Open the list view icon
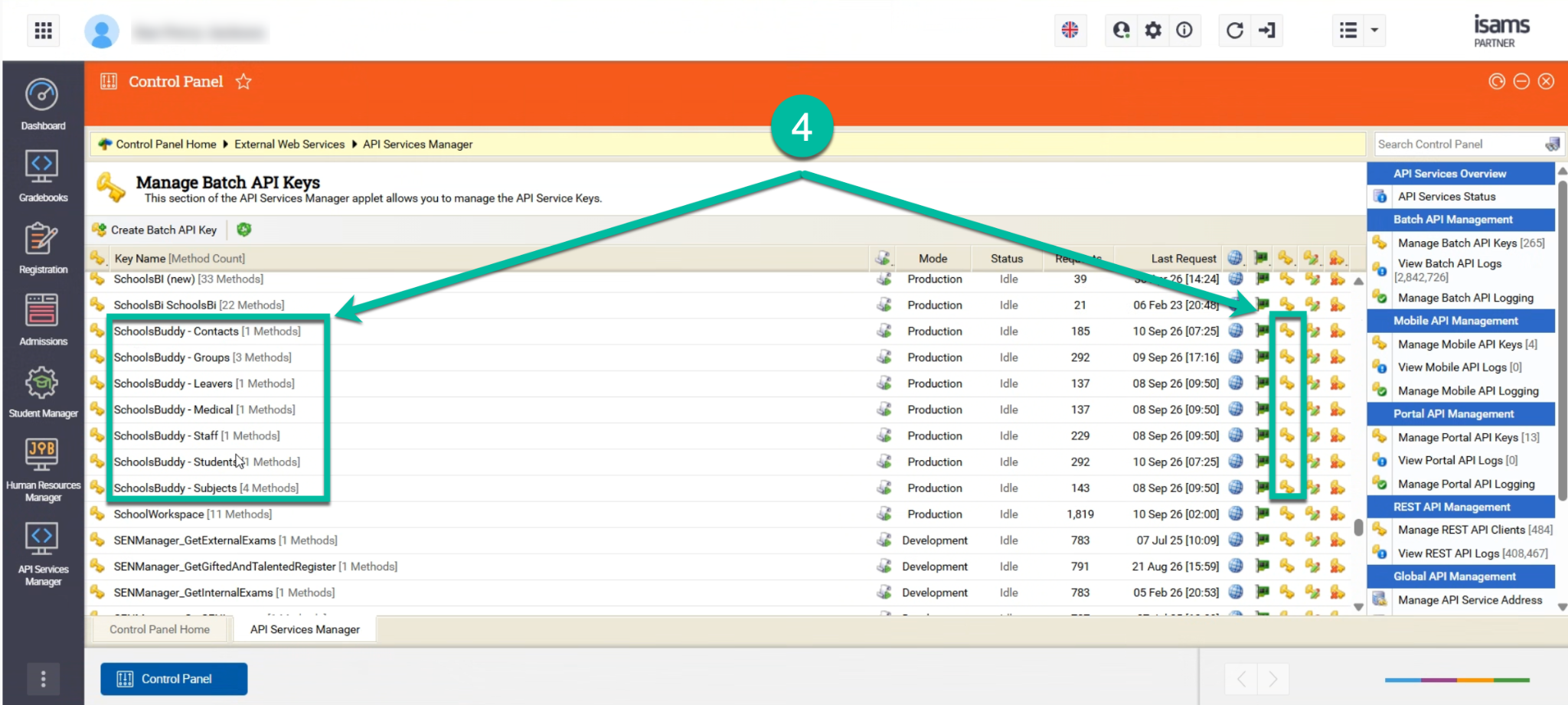This screenshot has height=705, width=1568. pos(1348,30)
